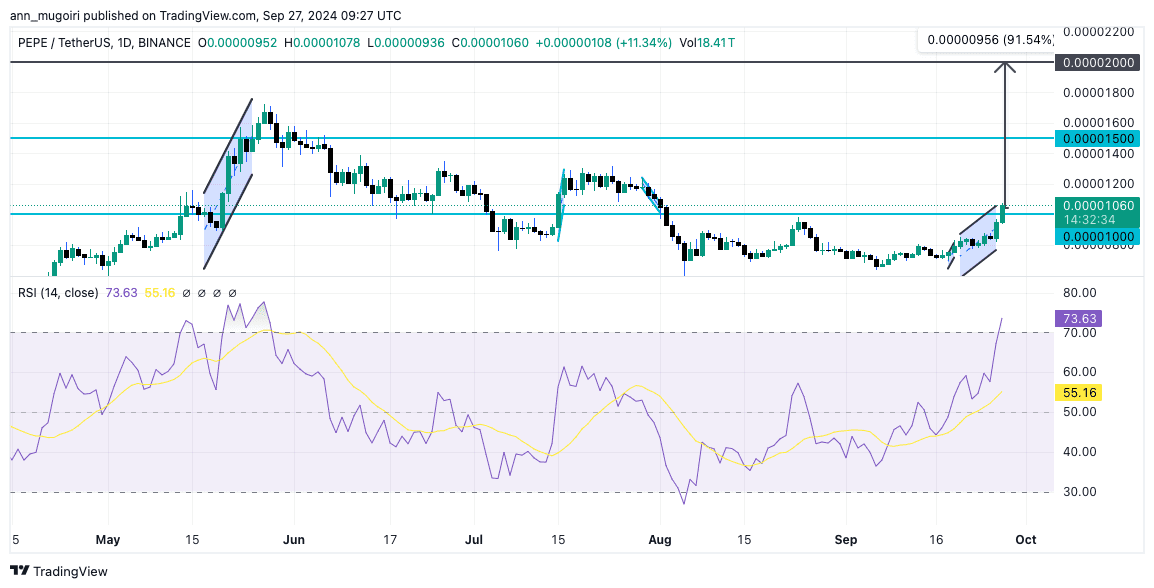This screenshot has width=1154, height=588.
Task: Select the Sep label on the time axis
Action: point(845,539)
